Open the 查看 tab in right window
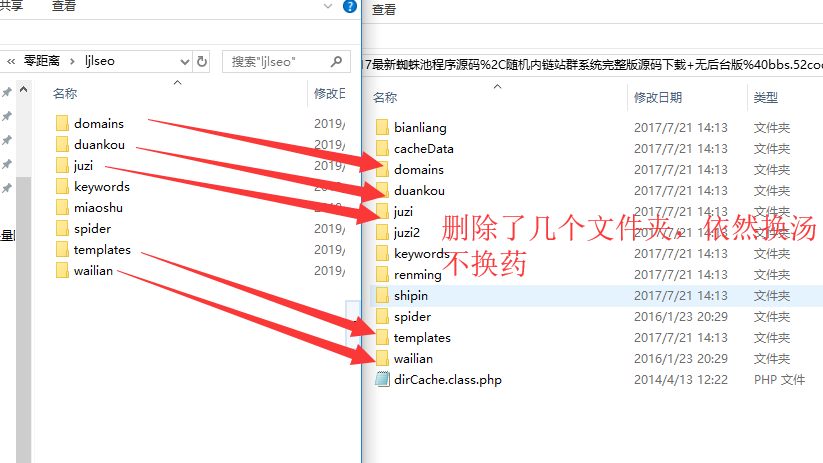 (384, 9)
